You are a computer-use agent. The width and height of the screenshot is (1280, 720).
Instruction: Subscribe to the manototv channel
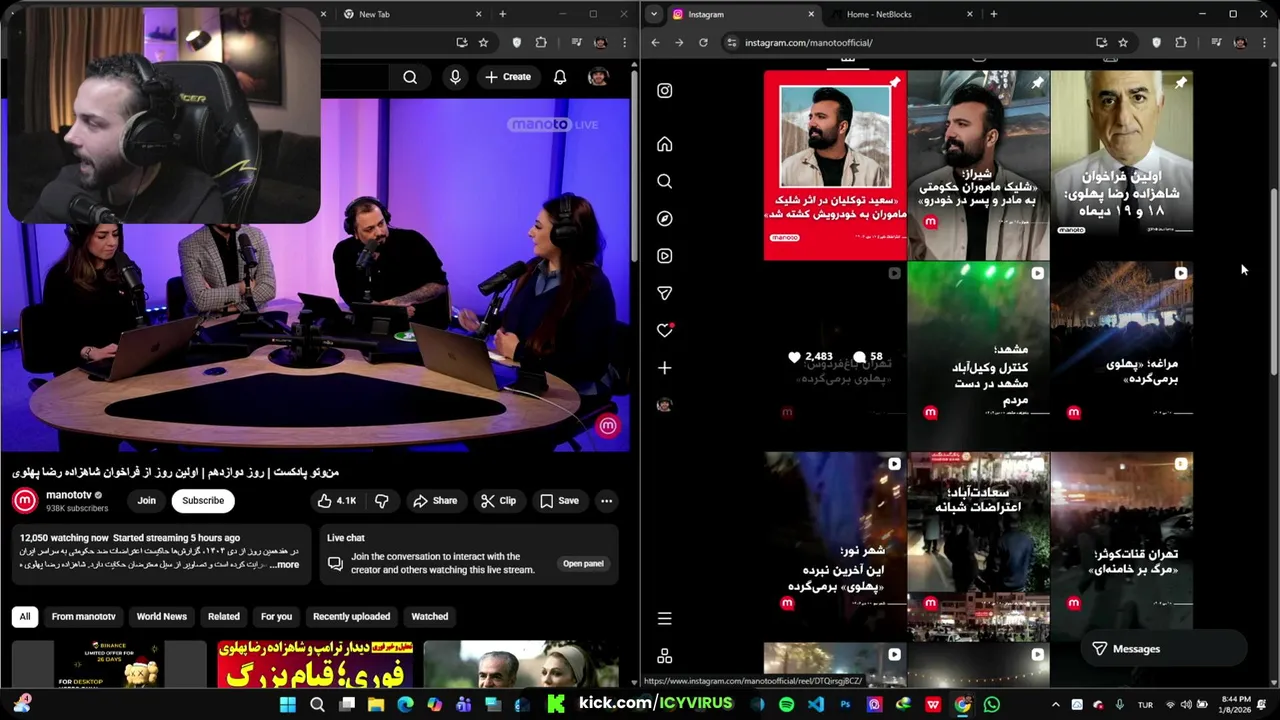point(203,501)
